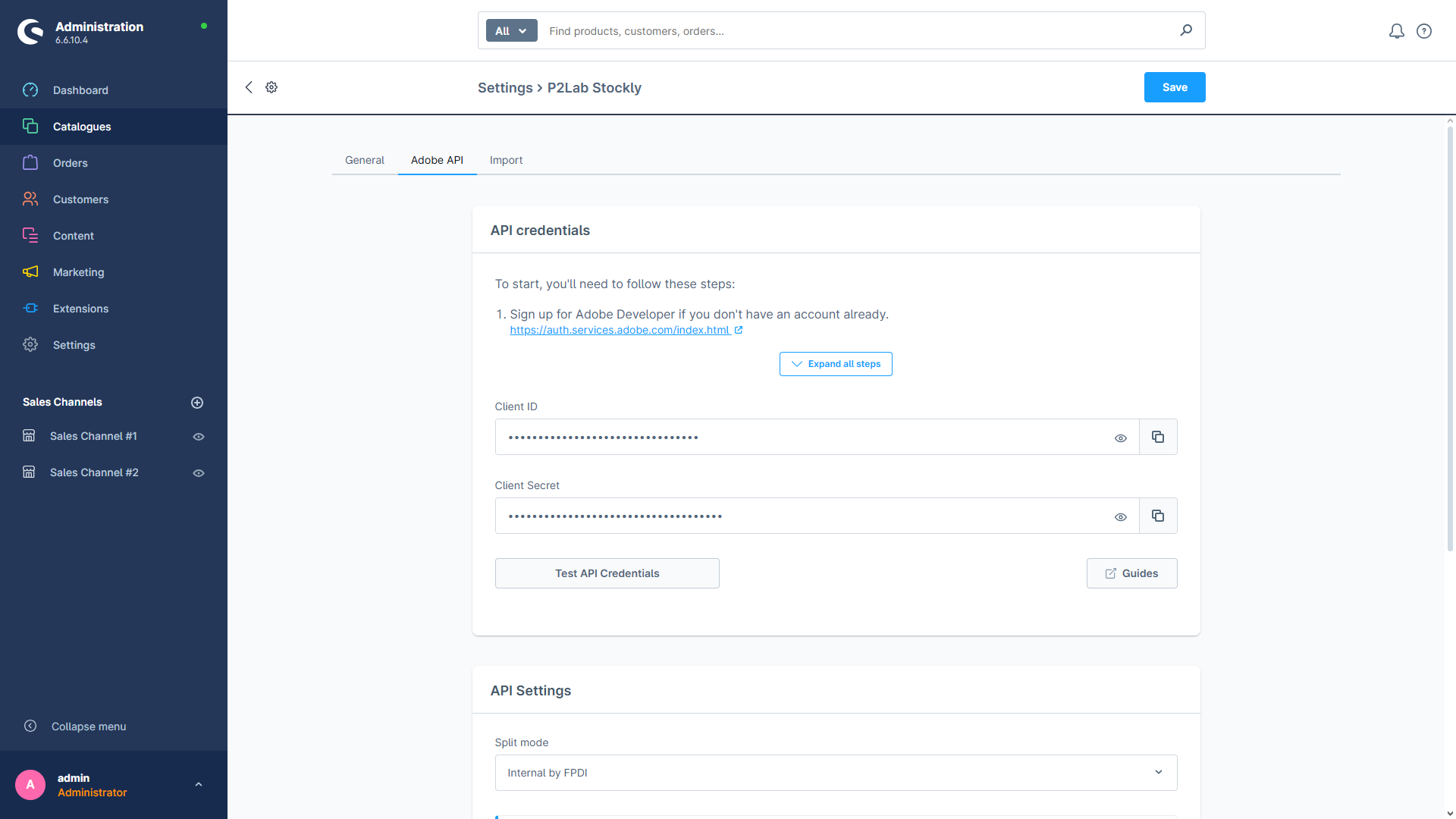The width and height of the screenshot is (1456, 819).
Task: Click the API Settings card title
Action: pyautogui.click(x=531, y=691)
